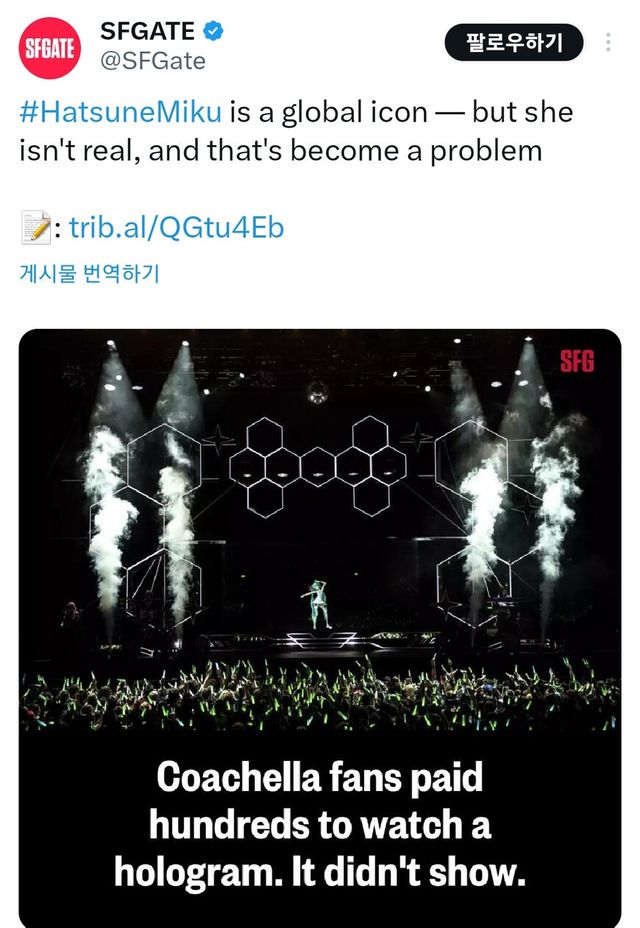Select the SFGATE display name

click(x=148, y=31)
